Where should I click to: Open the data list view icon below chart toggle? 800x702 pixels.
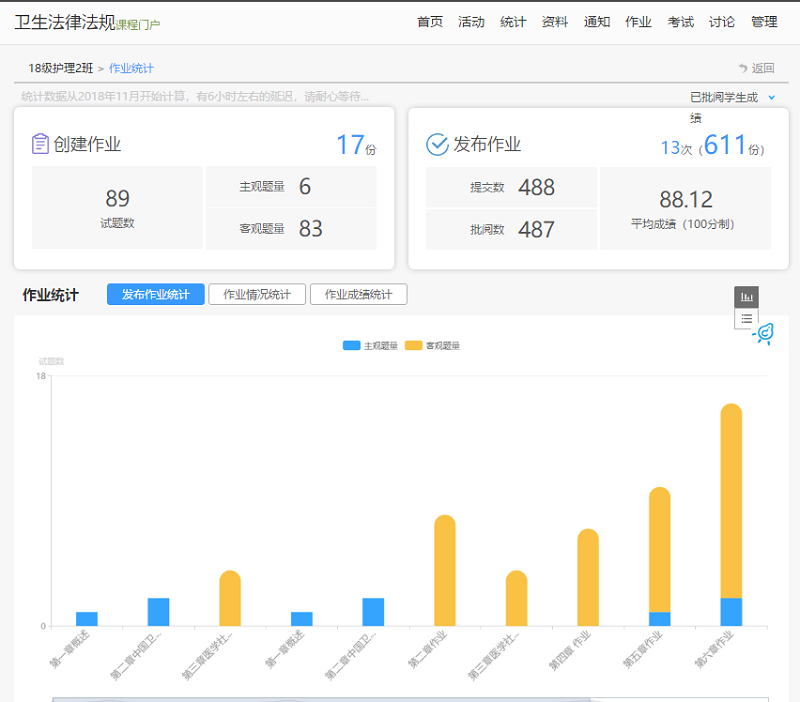click(x=747, y=318)
